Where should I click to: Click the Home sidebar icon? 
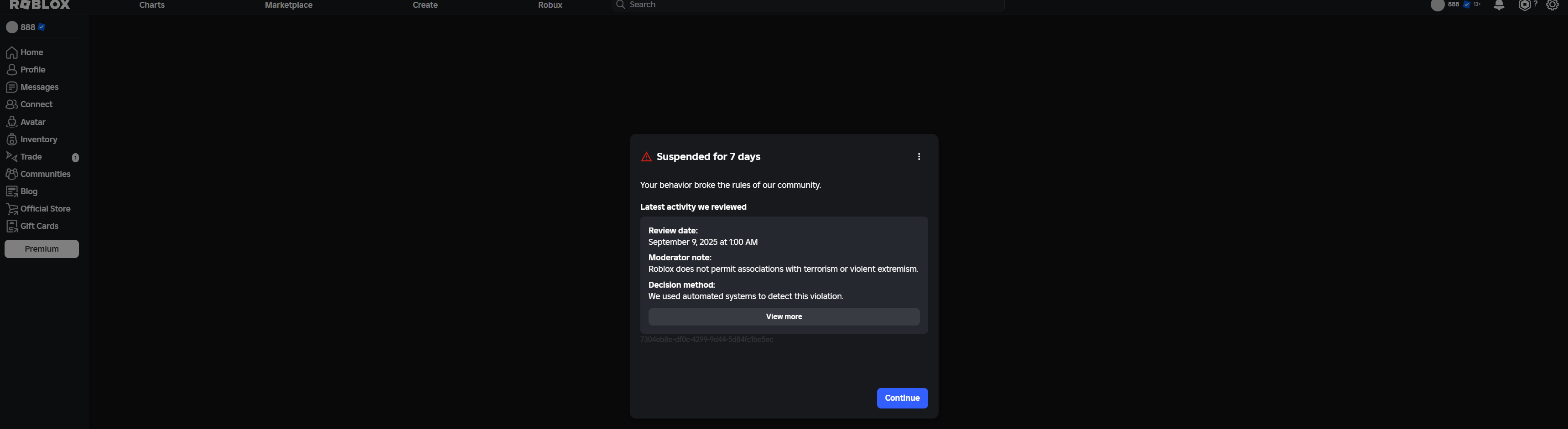11,52
